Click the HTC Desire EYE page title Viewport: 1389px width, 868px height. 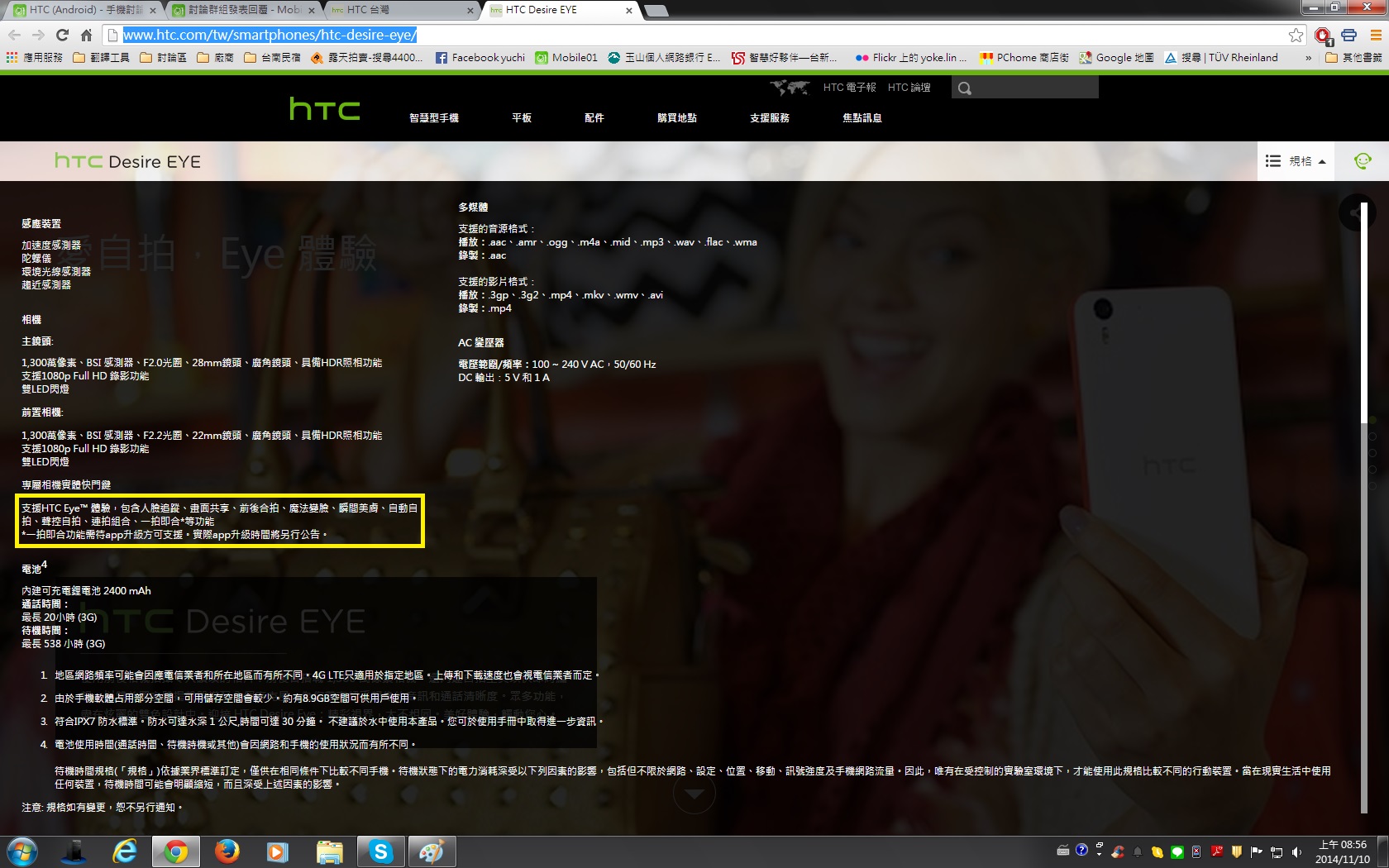pos(127,161)
